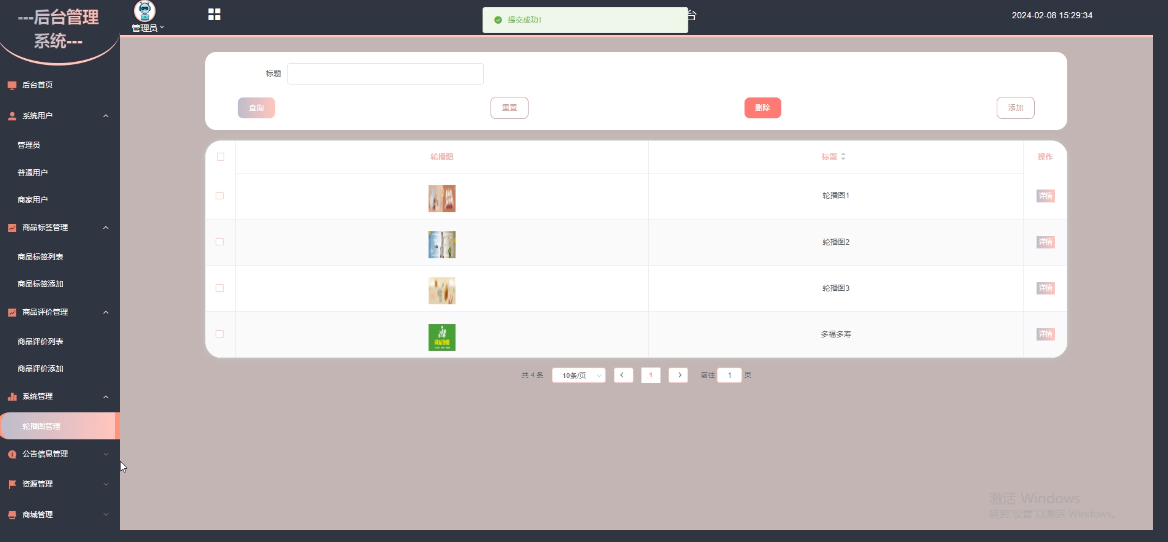1168x542 pixels.
Task: Click the 查询 search button
Action: (256, 108)
